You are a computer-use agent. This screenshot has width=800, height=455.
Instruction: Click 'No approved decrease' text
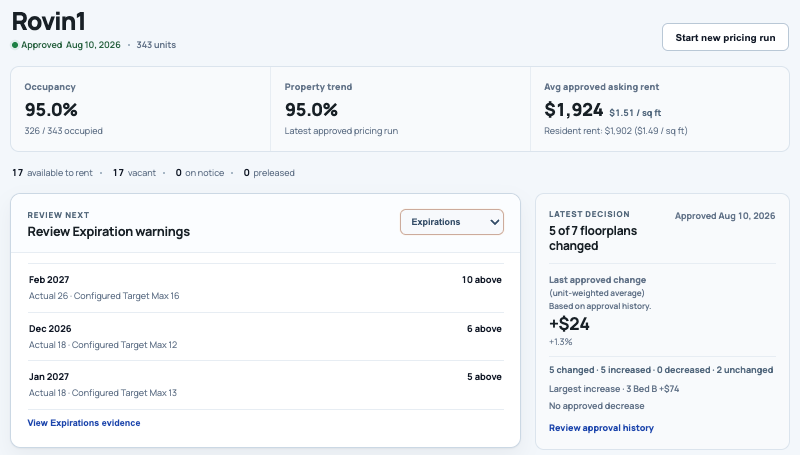(596, 406)
